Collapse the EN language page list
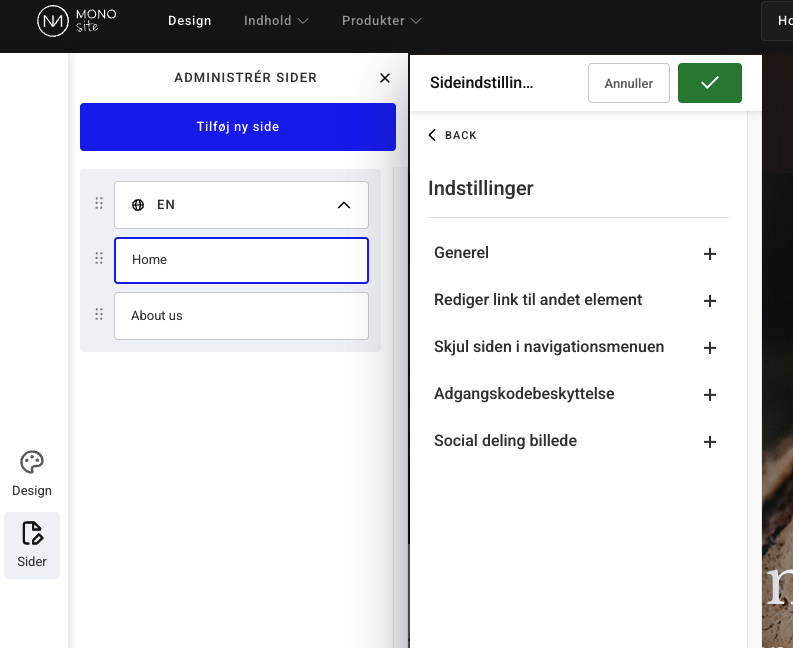 pyautogui.click(x=343, y=205)
